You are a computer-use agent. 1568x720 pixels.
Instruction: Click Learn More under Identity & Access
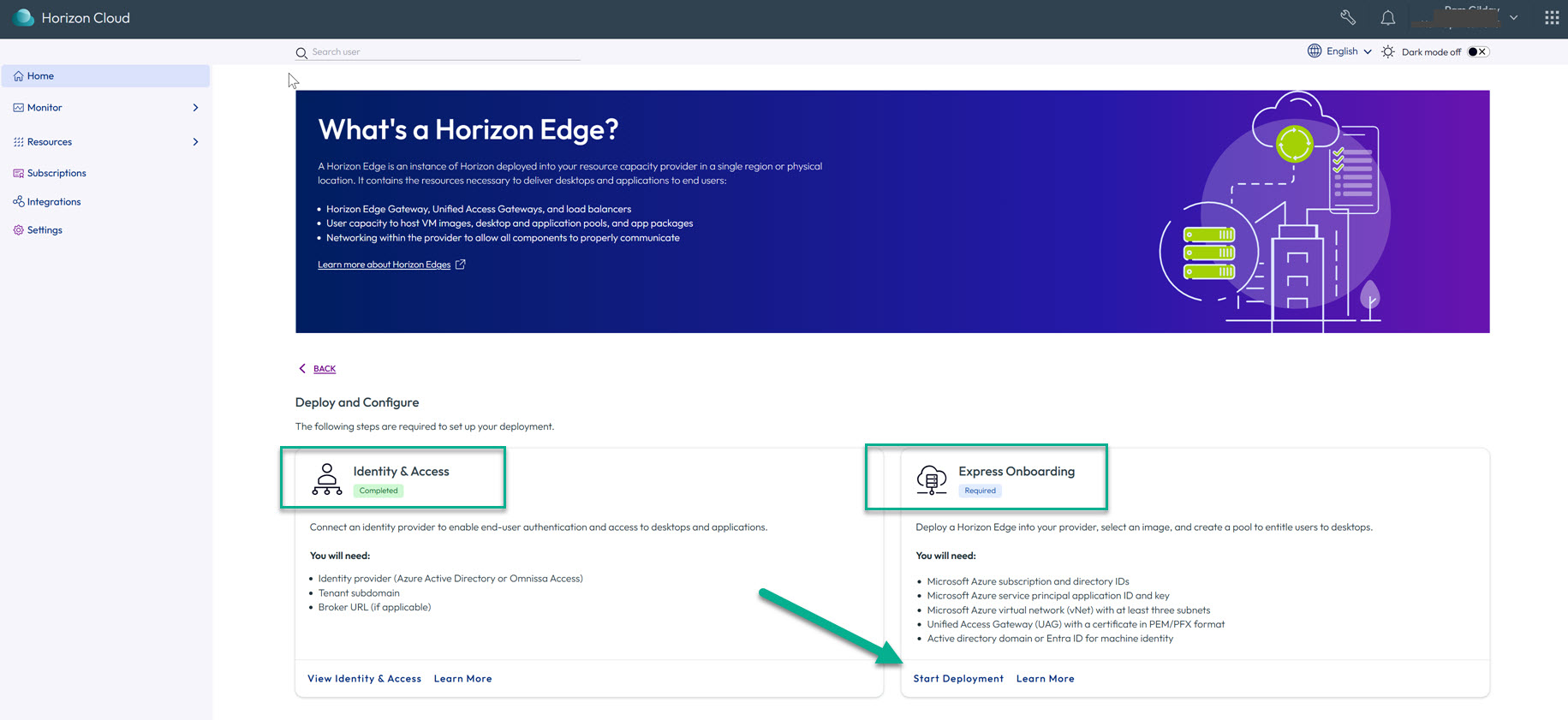[463, 679]
